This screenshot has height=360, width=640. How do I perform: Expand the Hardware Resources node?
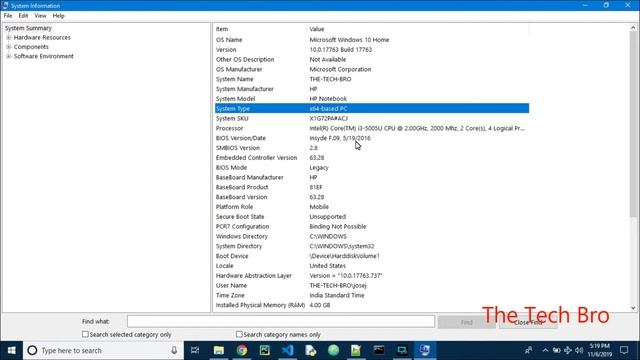pos(9,37)
